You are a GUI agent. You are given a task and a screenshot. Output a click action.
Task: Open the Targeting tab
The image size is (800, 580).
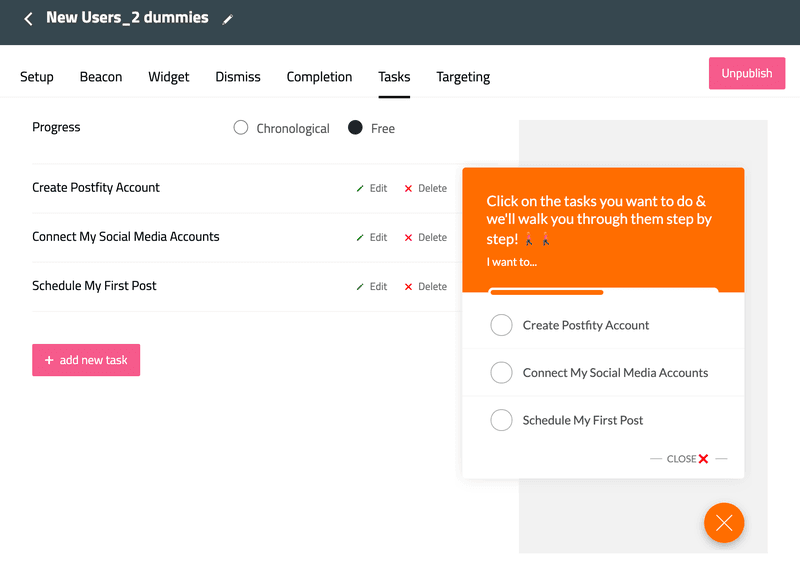[462, 76]
